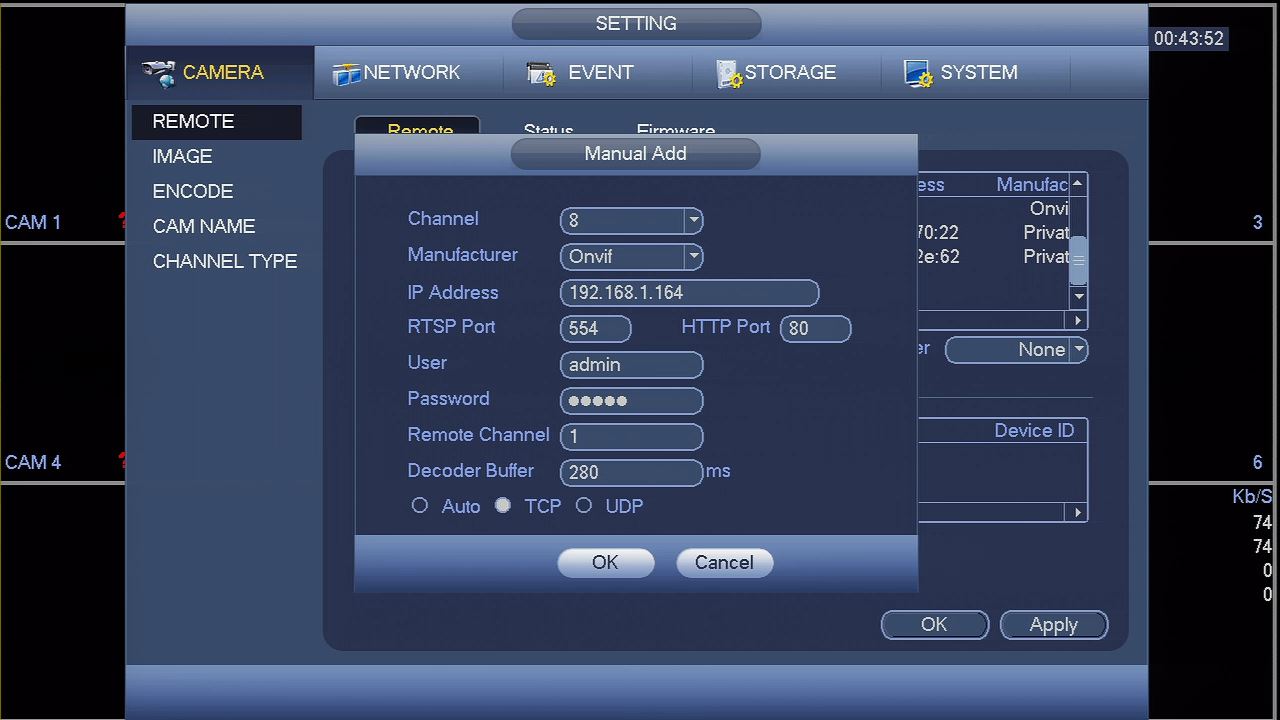Screen dimensions: 1280x720
Task: Apply the camera settings
Action: (x=1053, y=624)
